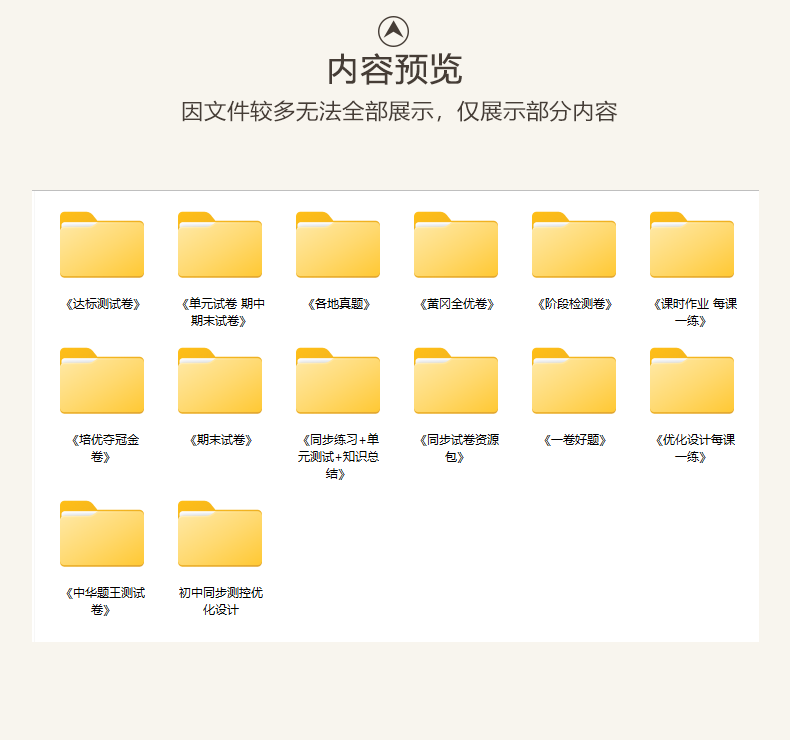Select the 《同步试卷资源包》 folder name text
Viewport: 790px width, 740px height.
pos(458,448)
